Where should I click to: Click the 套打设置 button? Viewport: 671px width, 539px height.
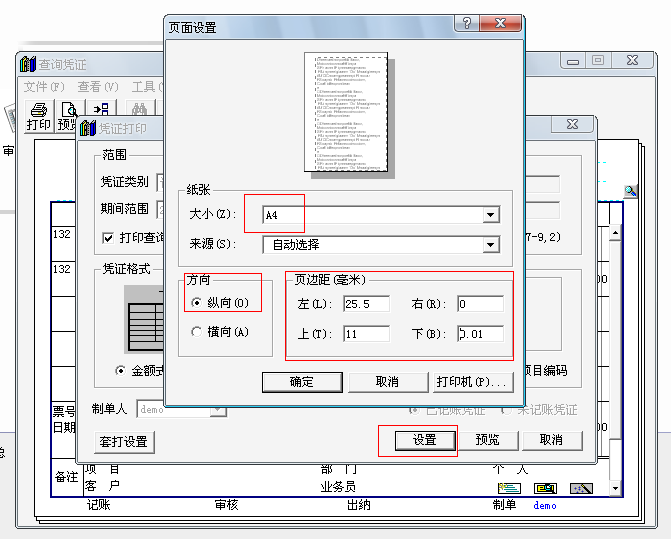pos(125,441)
